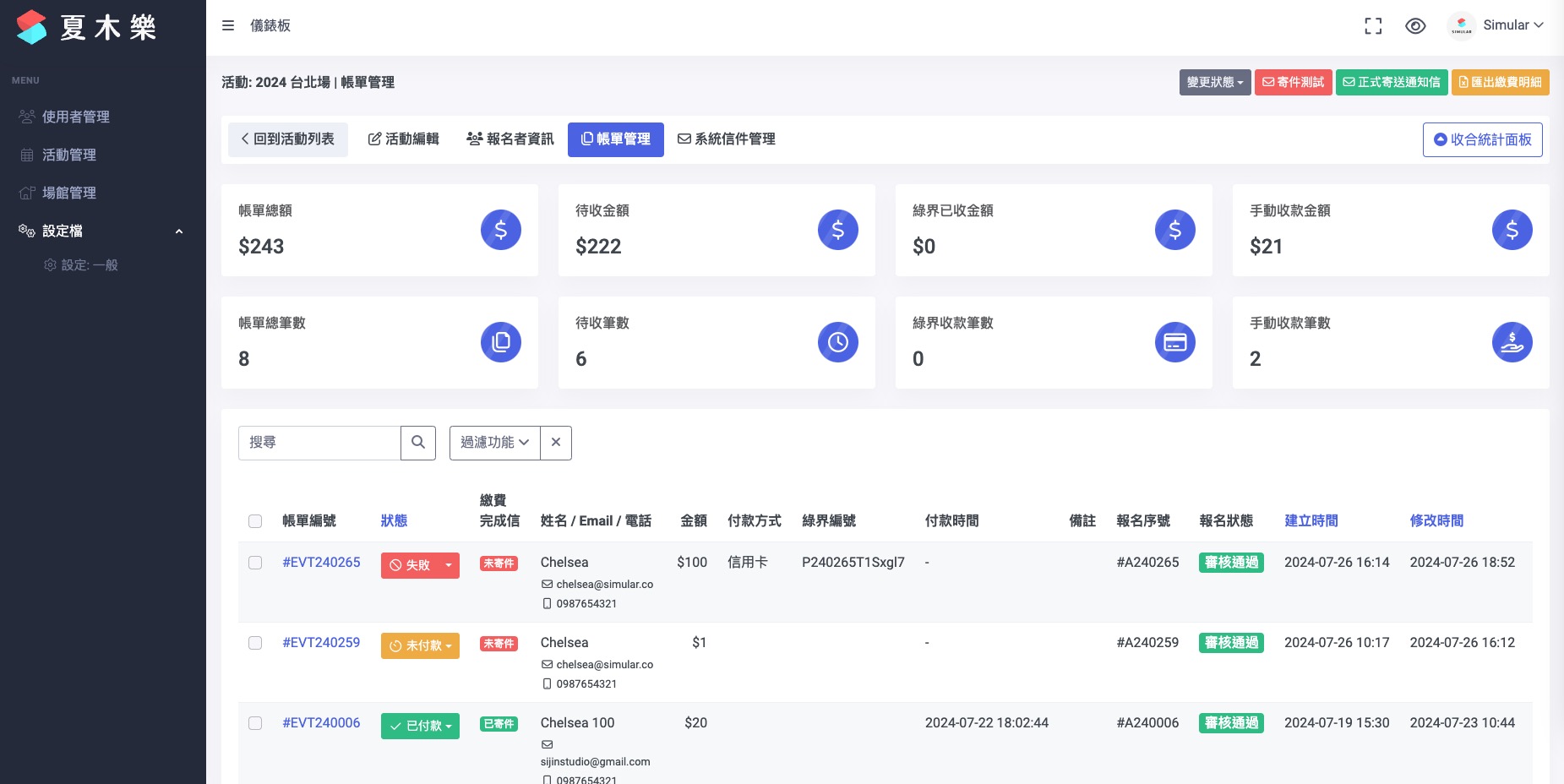Click the pending payments clock icon
The width and height of the screenshot is (1564, 784).
coord(837,342)
